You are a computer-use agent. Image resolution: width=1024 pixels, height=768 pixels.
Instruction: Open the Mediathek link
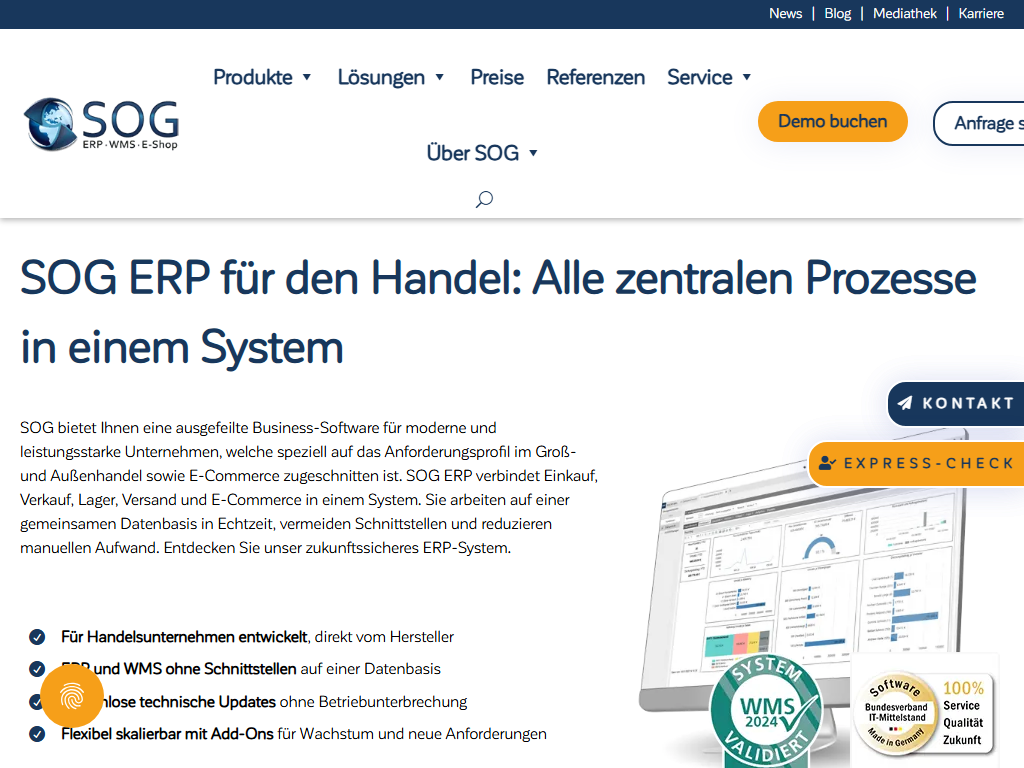click(x=904, y=14)
